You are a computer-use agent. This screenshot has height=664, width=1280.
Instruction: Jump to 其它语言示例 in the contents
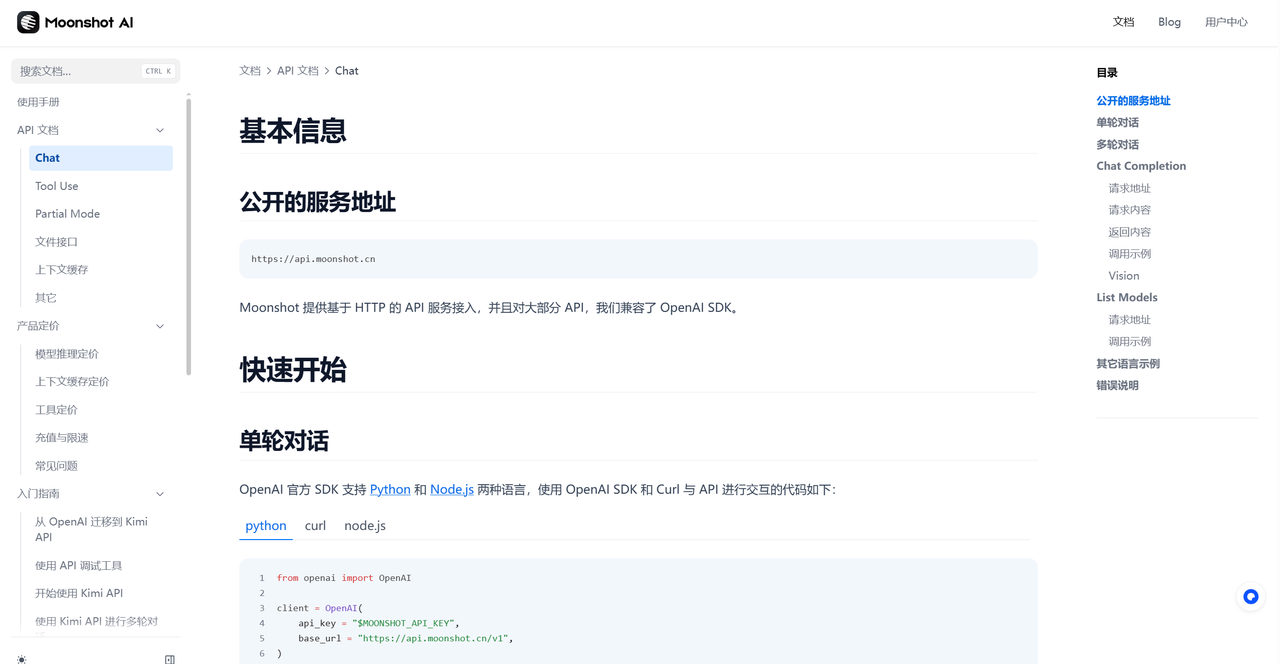1128,364
